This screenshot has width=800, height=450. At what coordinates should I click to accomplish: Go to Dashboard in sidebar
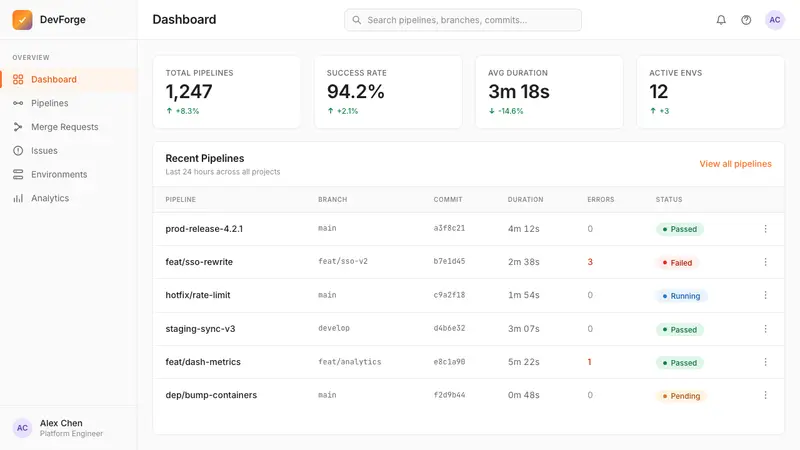[68, 80]
